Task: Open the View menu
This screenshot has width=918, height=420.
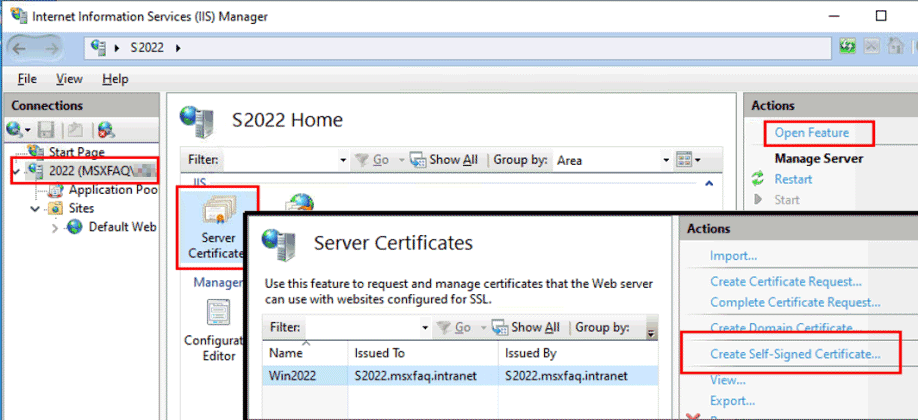Action: tap(69, 78)
